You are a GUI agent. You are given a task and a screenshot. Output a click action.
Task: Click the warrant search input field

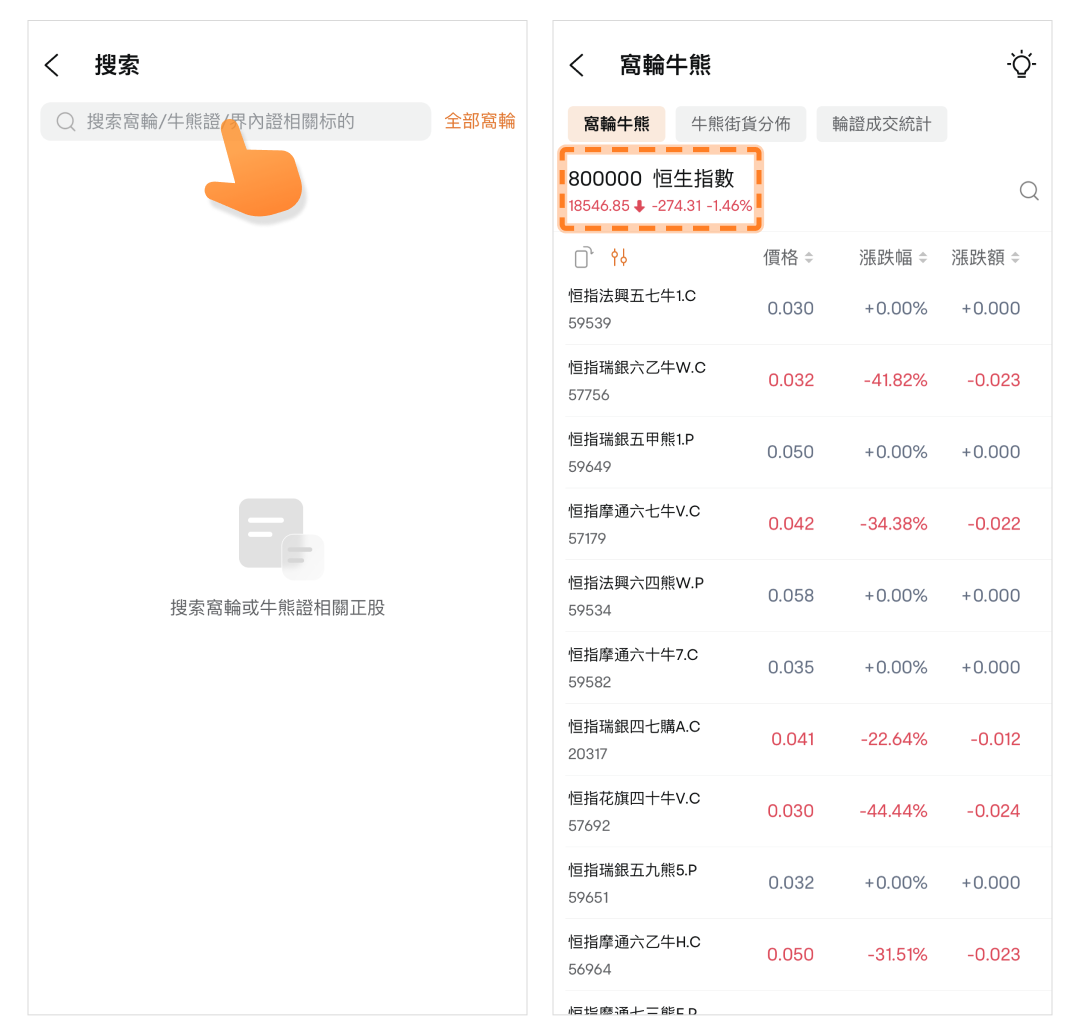tap(250, 122)
